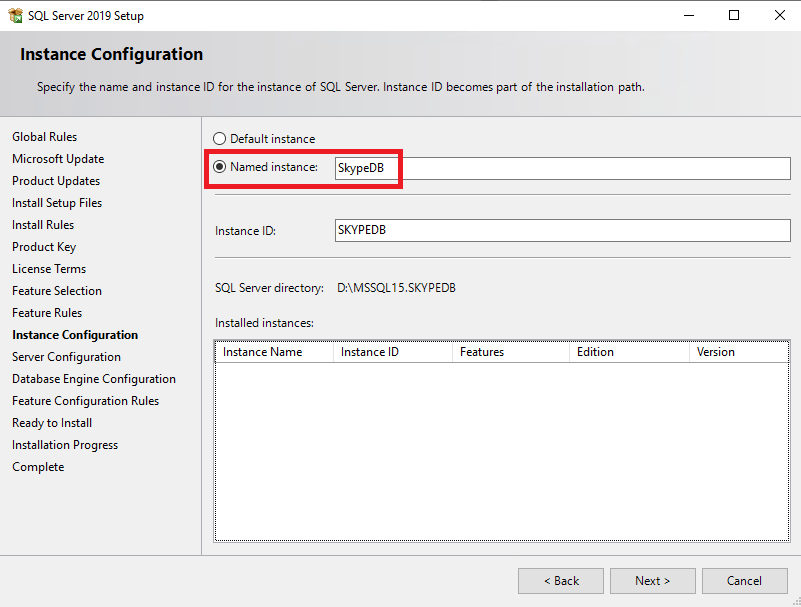
Task: Sort by Instance Name column header
Action: click(x=274, y=352)
